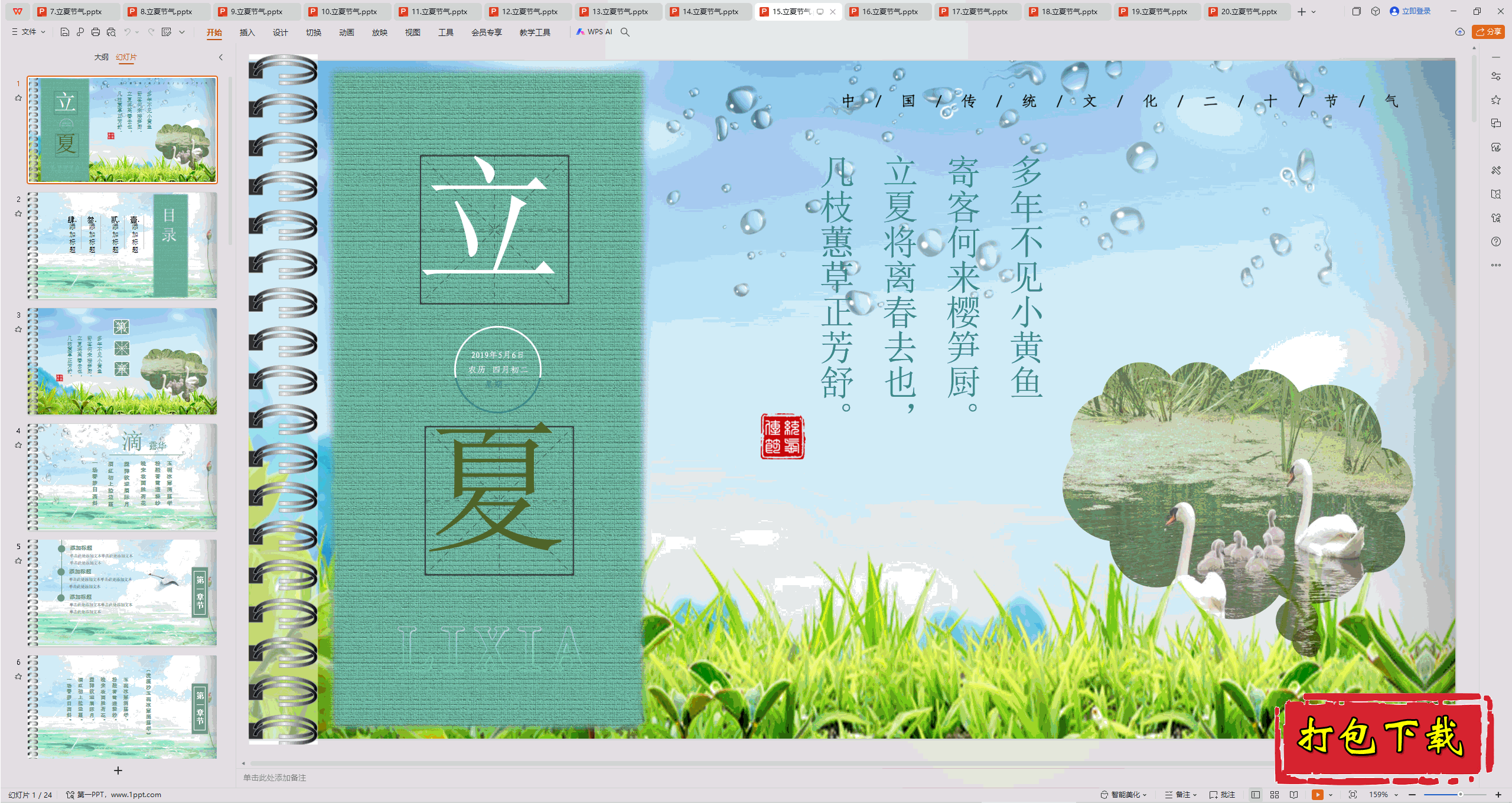1512x803 pixels.
Task: Open the 插入 ribbon tab
Action: pyautogui.click(x=247, y=32)
